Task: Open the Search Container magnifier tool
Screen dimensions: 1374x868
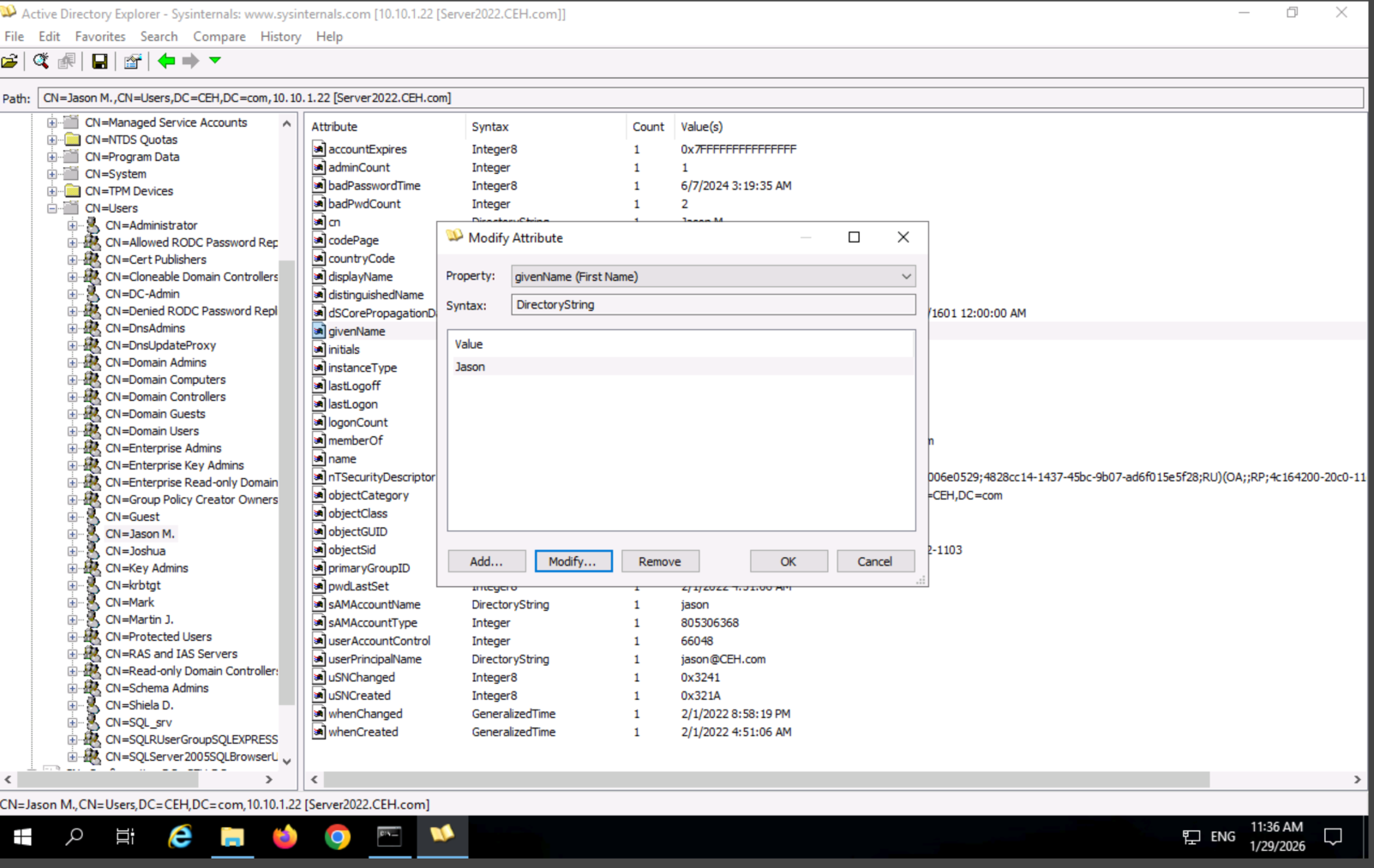Action: click(40, 61)
